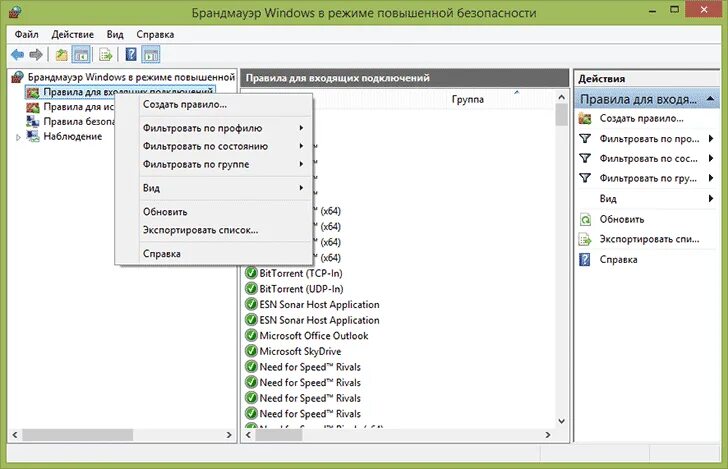The image size is (728, 469).
Task: Open the Фильтровать по группе submenu arrow
Action: pos(301,164)
